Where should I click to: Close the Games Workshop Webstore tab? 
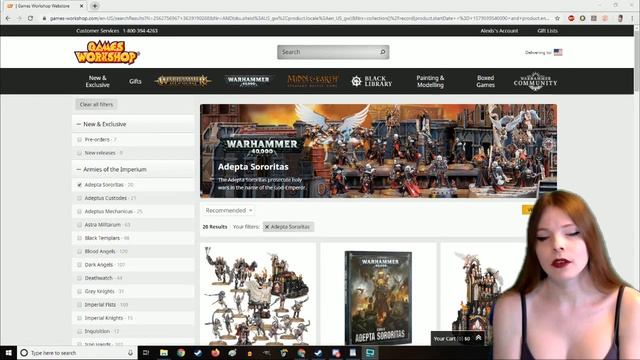[x=82, y=6]
